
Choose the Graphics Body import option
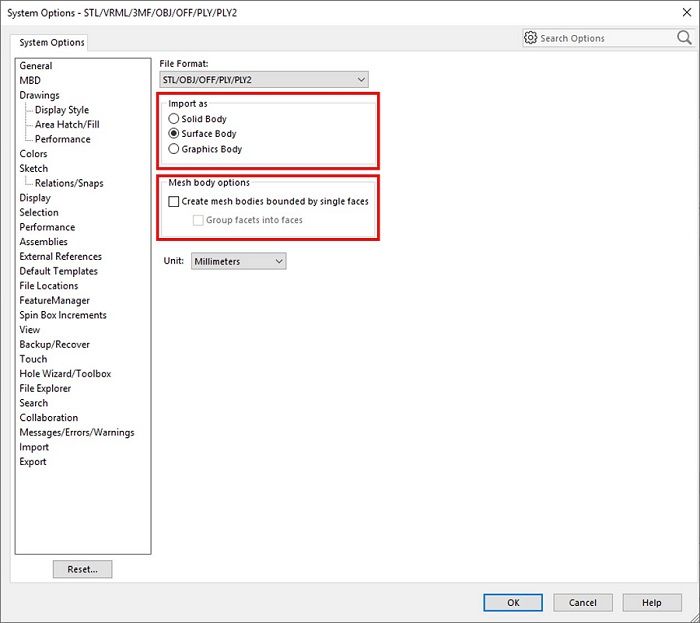click(x=174, y=149)
